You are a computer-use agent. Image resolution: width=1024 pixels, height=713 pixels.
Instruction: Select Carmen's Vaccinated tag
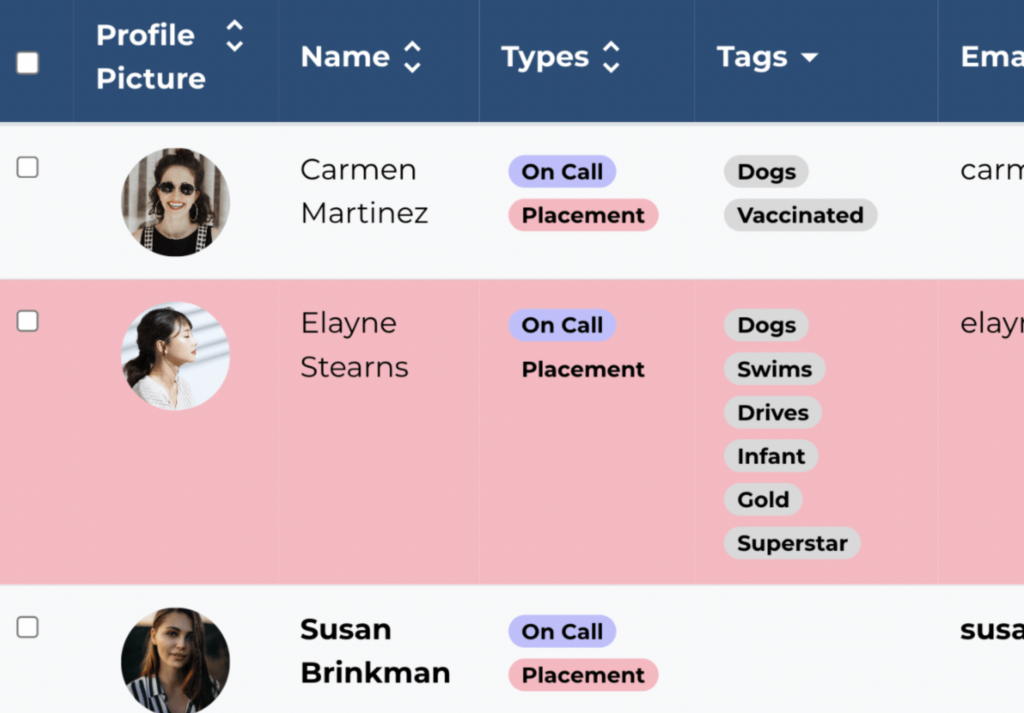(800, 215)
